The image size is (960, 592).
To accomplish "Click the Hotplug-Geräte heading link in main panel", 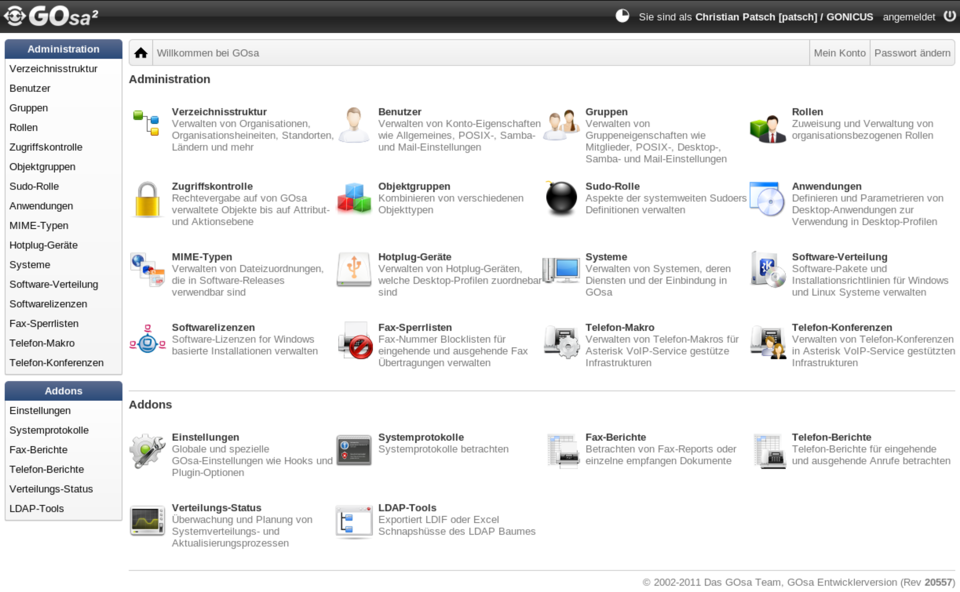I will [414, 257].
